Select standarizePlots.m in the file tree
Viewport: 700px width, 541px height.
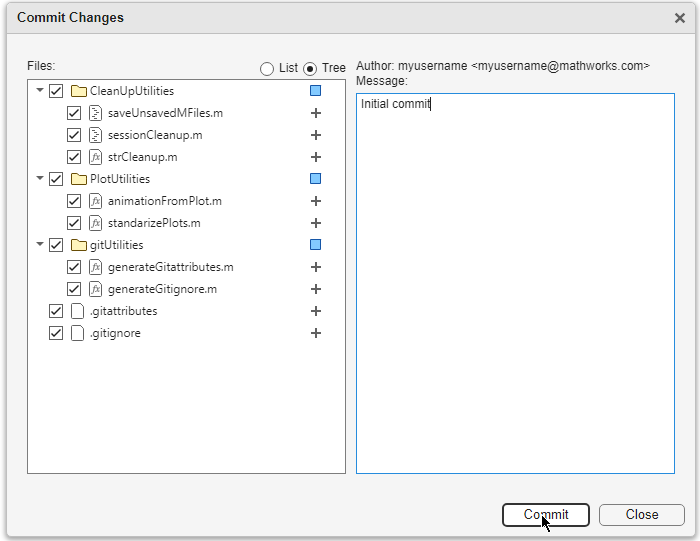[154, 223]
